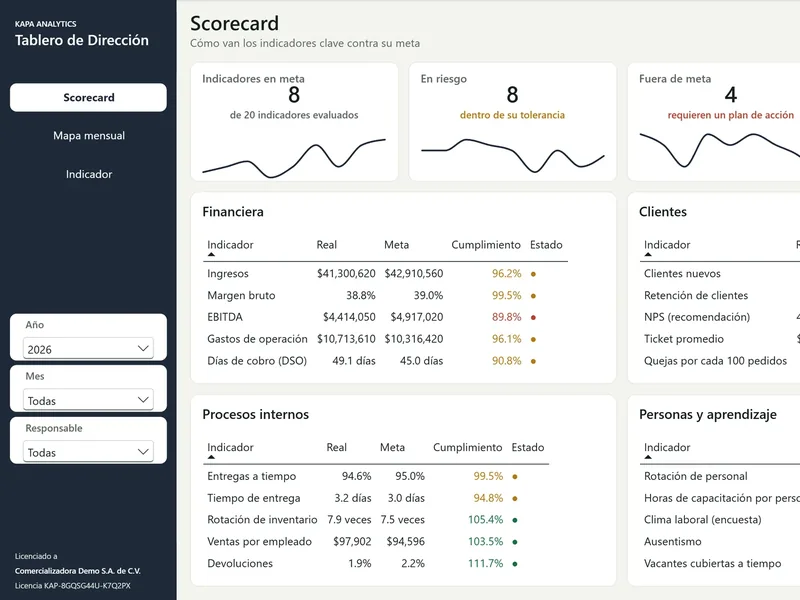800x600 pixels.
Task: Sort Procesos internos by Real header
Action: coord(336,447)
